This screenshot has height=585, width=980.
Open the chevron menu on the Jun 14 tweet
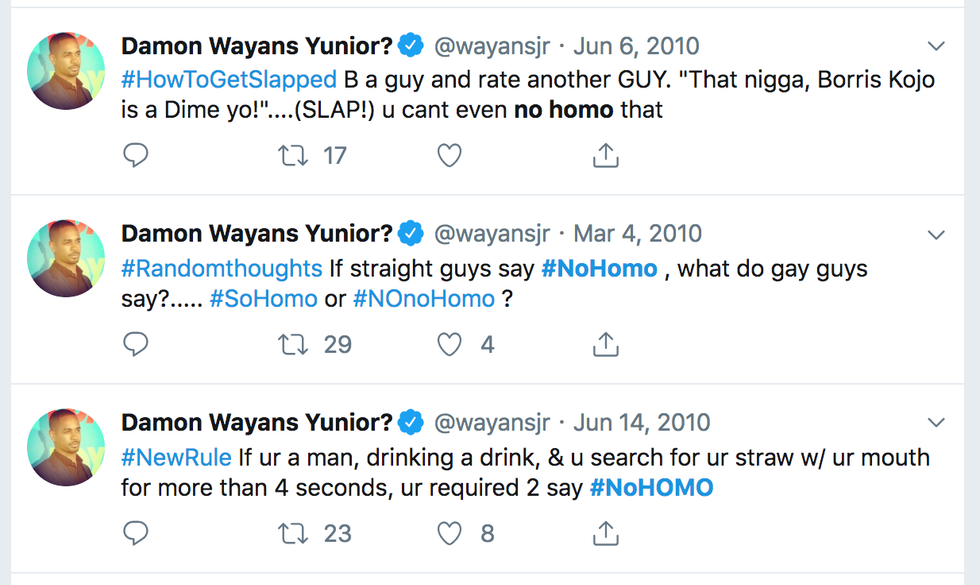pos(937,423)
